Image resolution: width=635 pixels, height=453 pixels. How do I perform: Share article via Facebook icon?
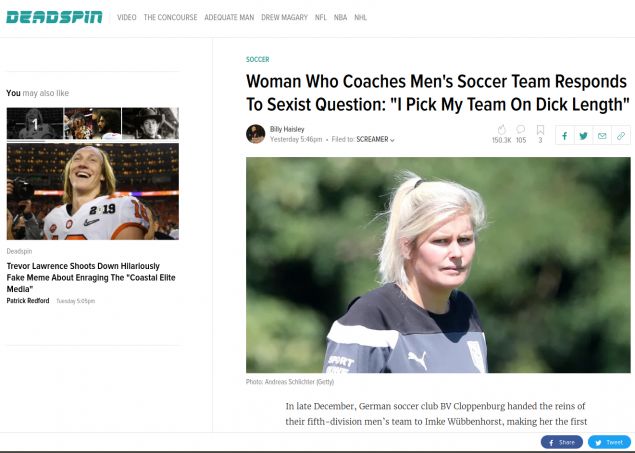pos(565,135)
